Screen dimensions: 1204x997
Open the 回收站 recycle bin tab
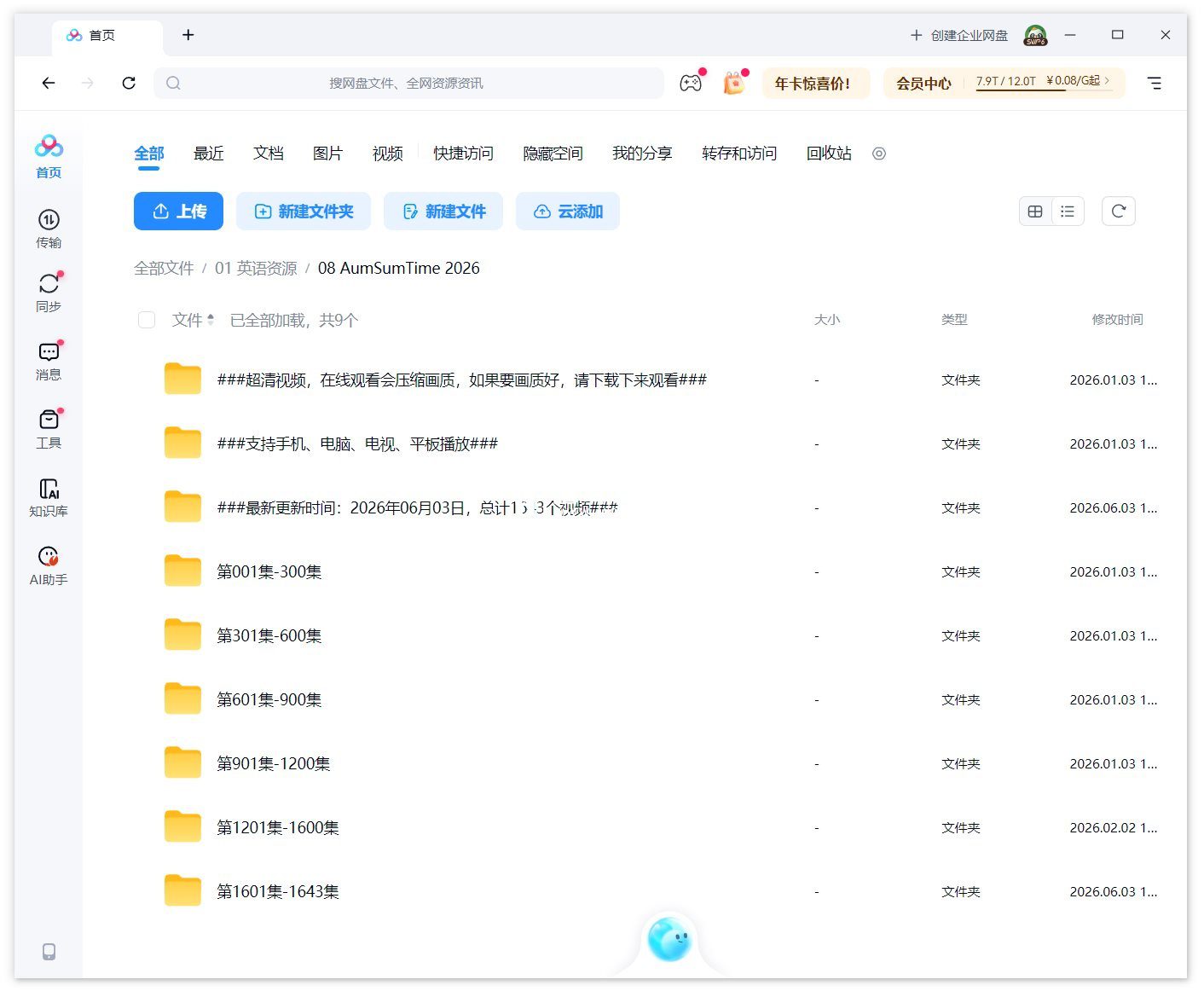tap(829, 154)
